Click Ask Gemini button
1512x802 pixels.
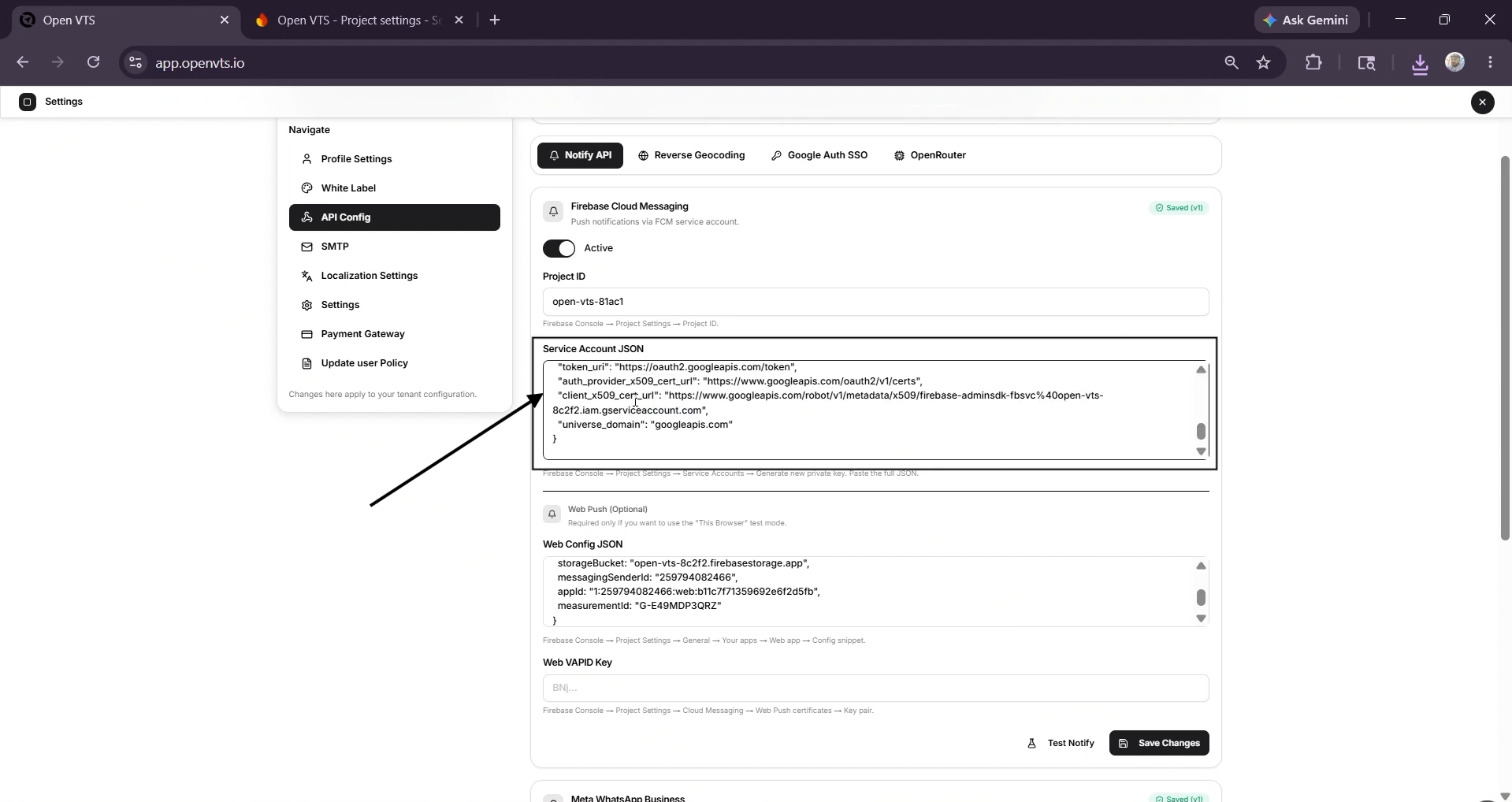(1306, 20)
